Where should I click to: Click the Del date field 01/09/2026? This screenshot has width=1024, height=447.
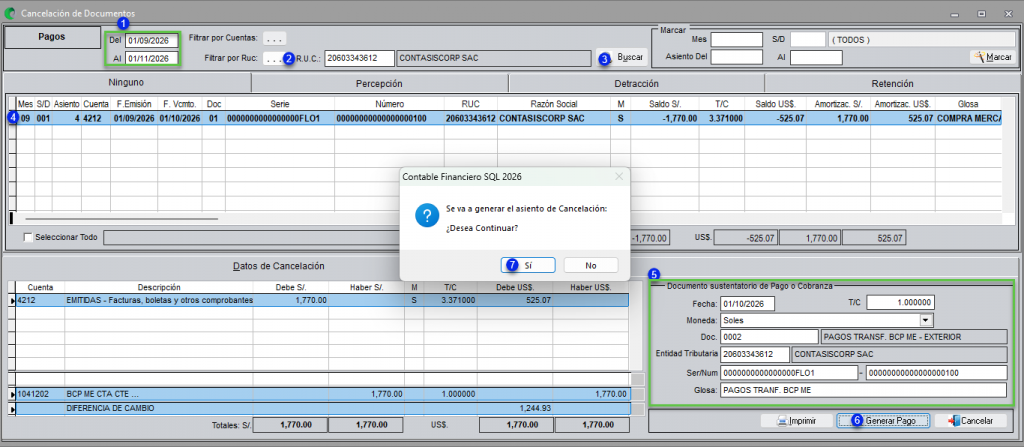tap(152, 41)
